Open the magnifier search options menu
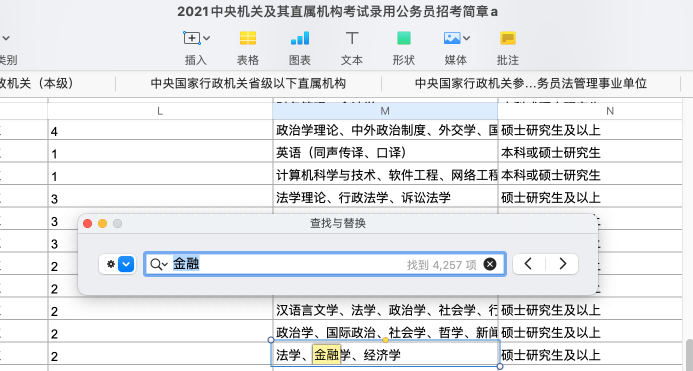The width and height of the screenshot is (693, 371). pyautogui.click(x=159, y=264)
